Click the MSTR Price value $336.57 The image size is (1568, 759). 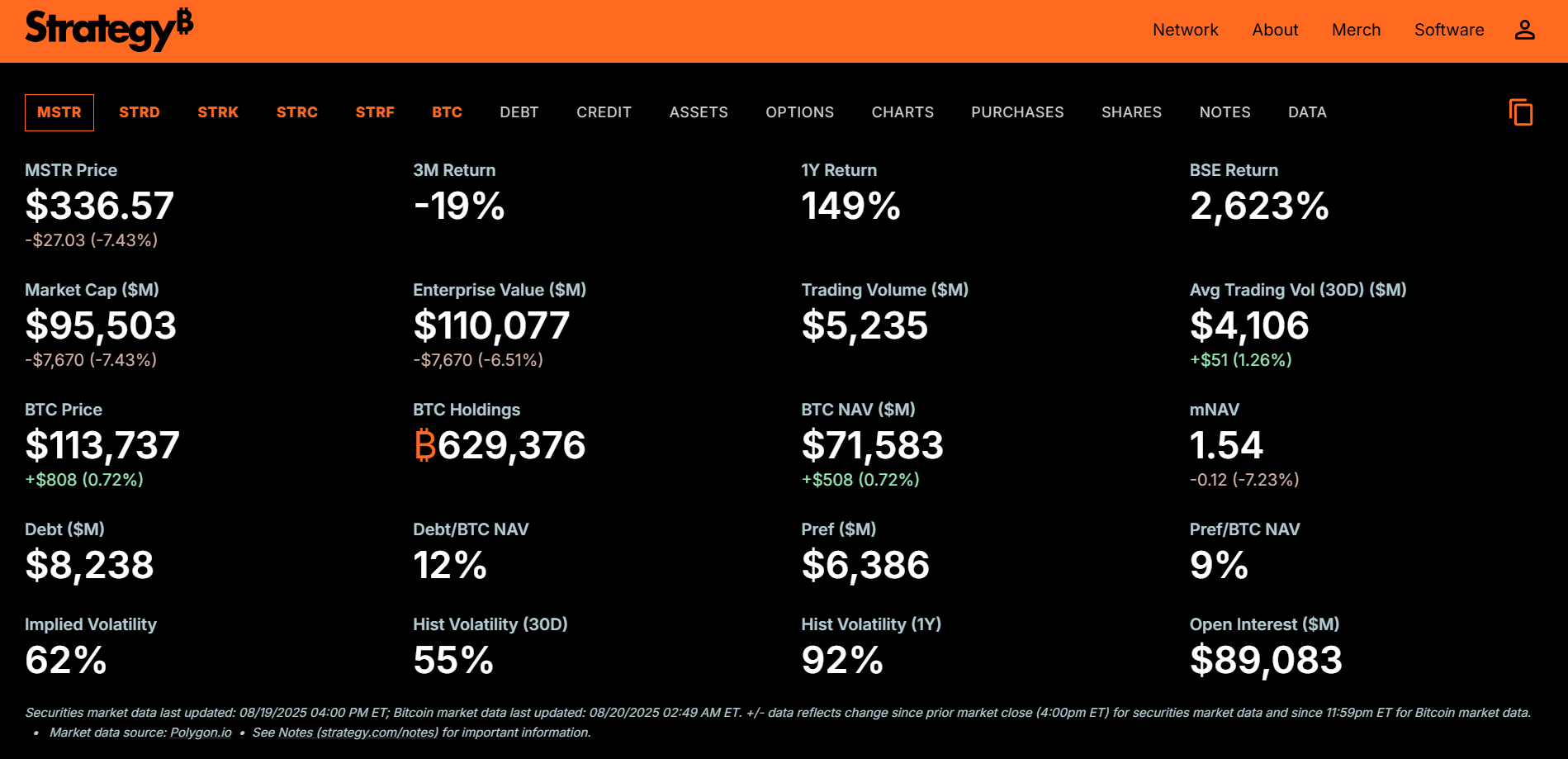click(100, 206)
